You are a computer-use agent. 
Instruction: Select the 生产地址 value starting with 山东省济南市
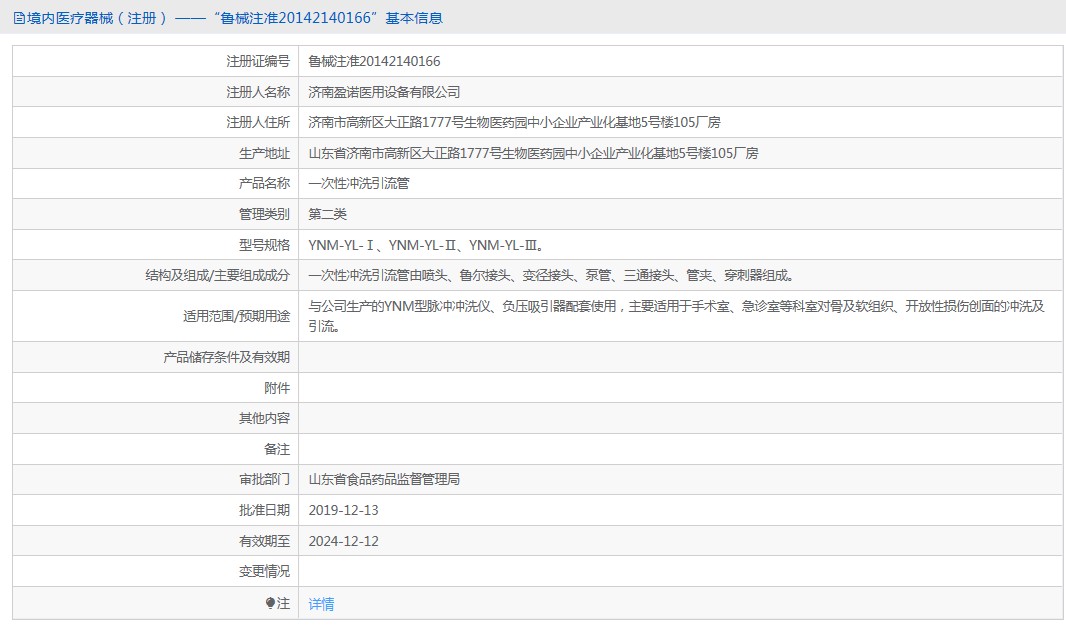pyautogui.click(x=533, y=153)
